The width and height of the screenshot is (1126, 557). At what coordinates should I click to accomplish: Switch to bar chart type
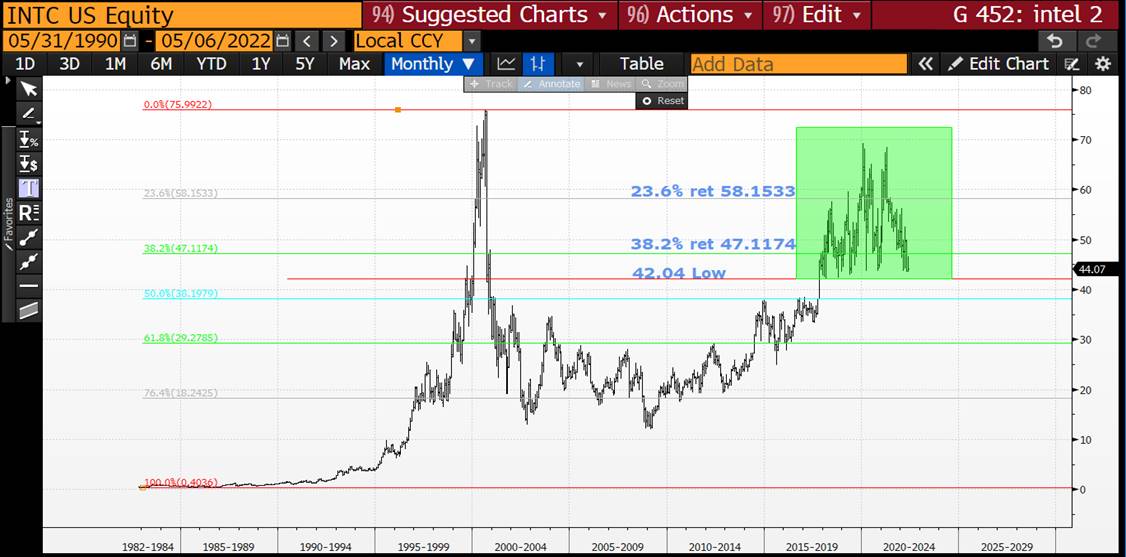pyautogui.click(x=536, y=64)
